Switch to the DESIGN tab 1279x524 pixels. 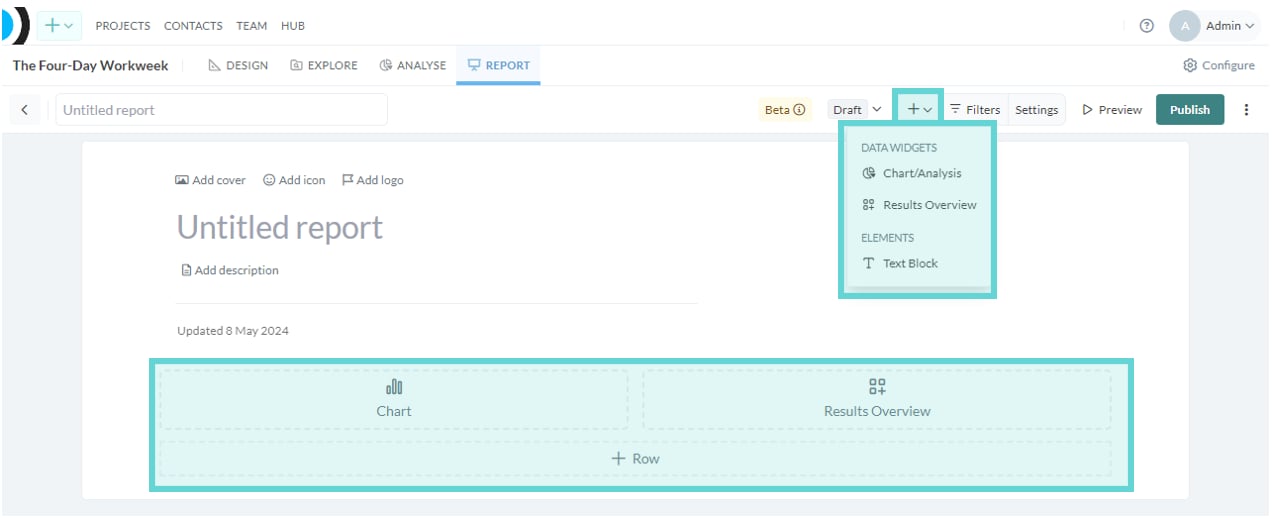[x=238, y=65]
